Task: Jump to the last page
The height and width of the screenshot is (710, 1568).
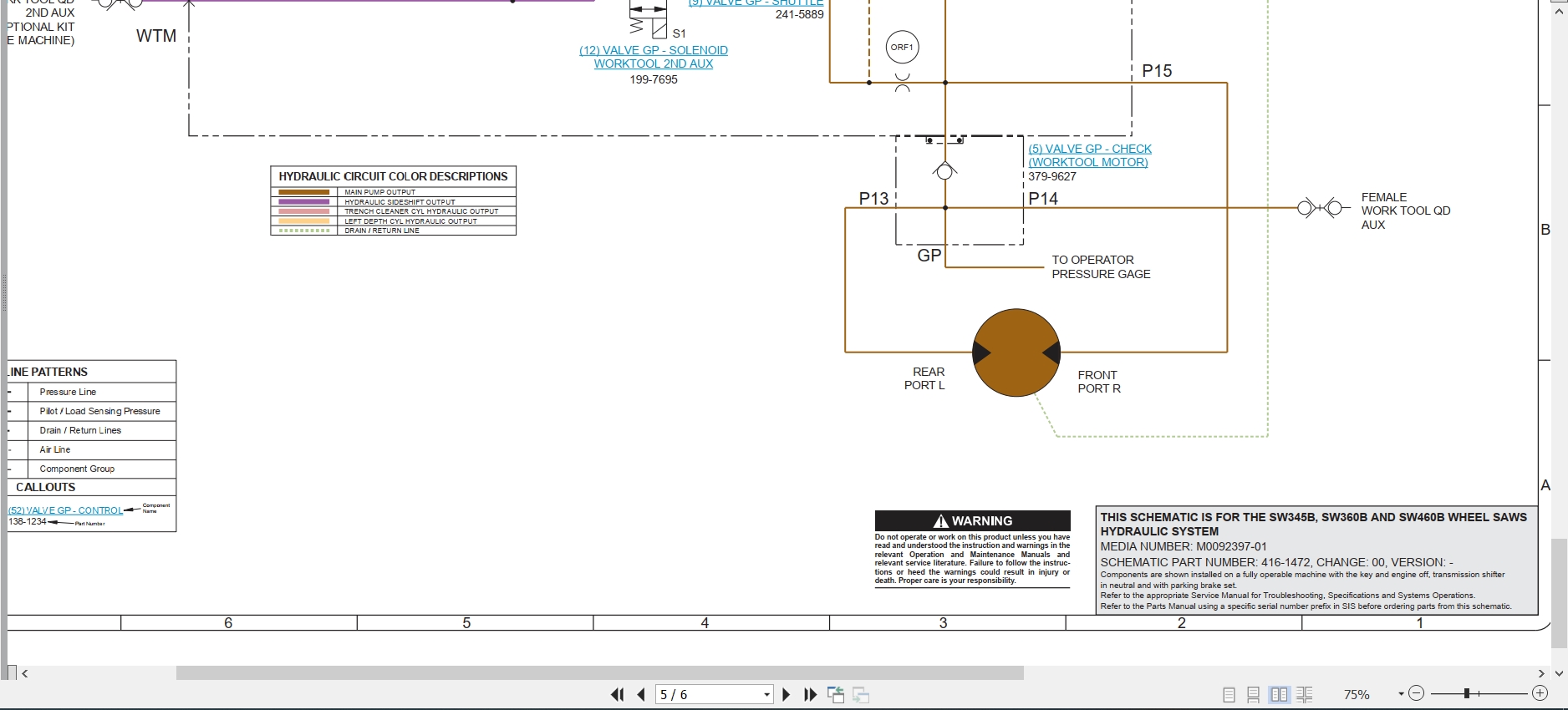Action: click(x=810, y=694)
